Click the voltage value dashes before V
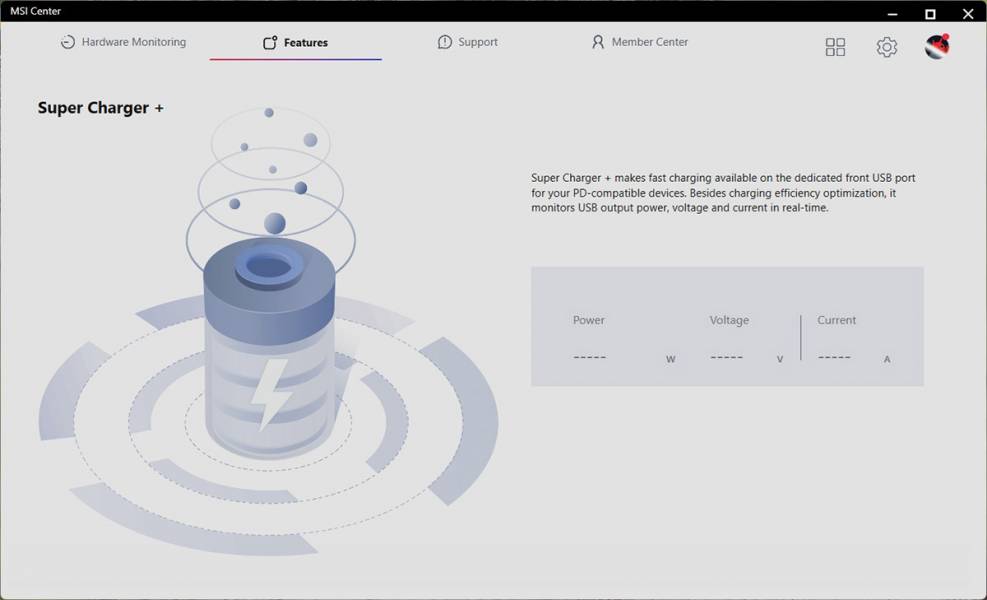Screen dimensions: 987x600 (x=726, y=357)
